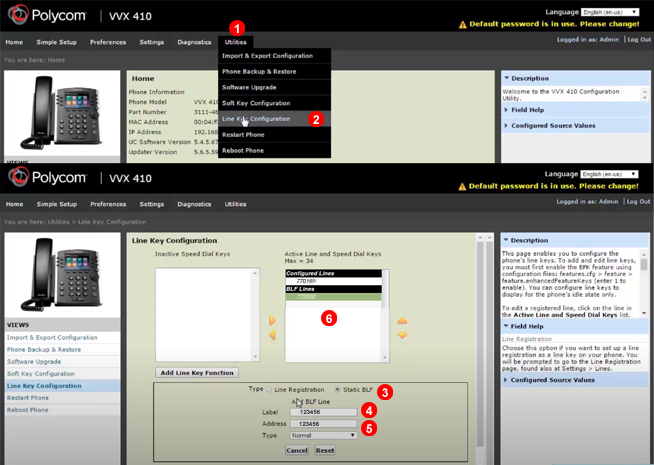
Task: Choose Import & Export Configuration from Utilities dropdown
Action: coord(274,56)
